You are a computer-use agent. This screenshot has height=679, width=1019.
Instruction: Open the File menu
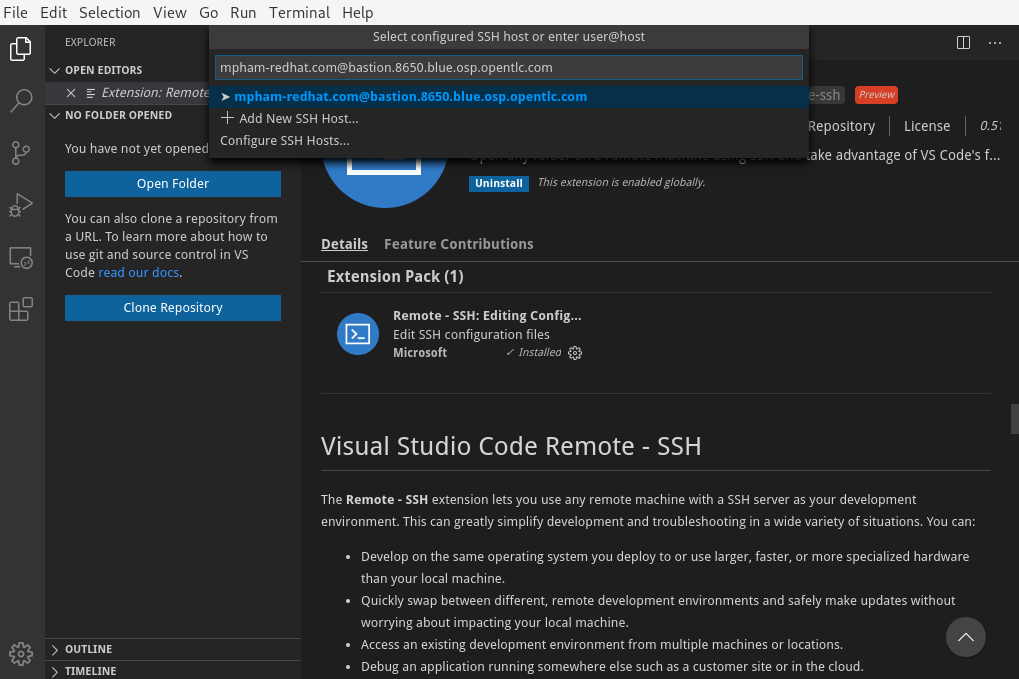click(16, 12)
